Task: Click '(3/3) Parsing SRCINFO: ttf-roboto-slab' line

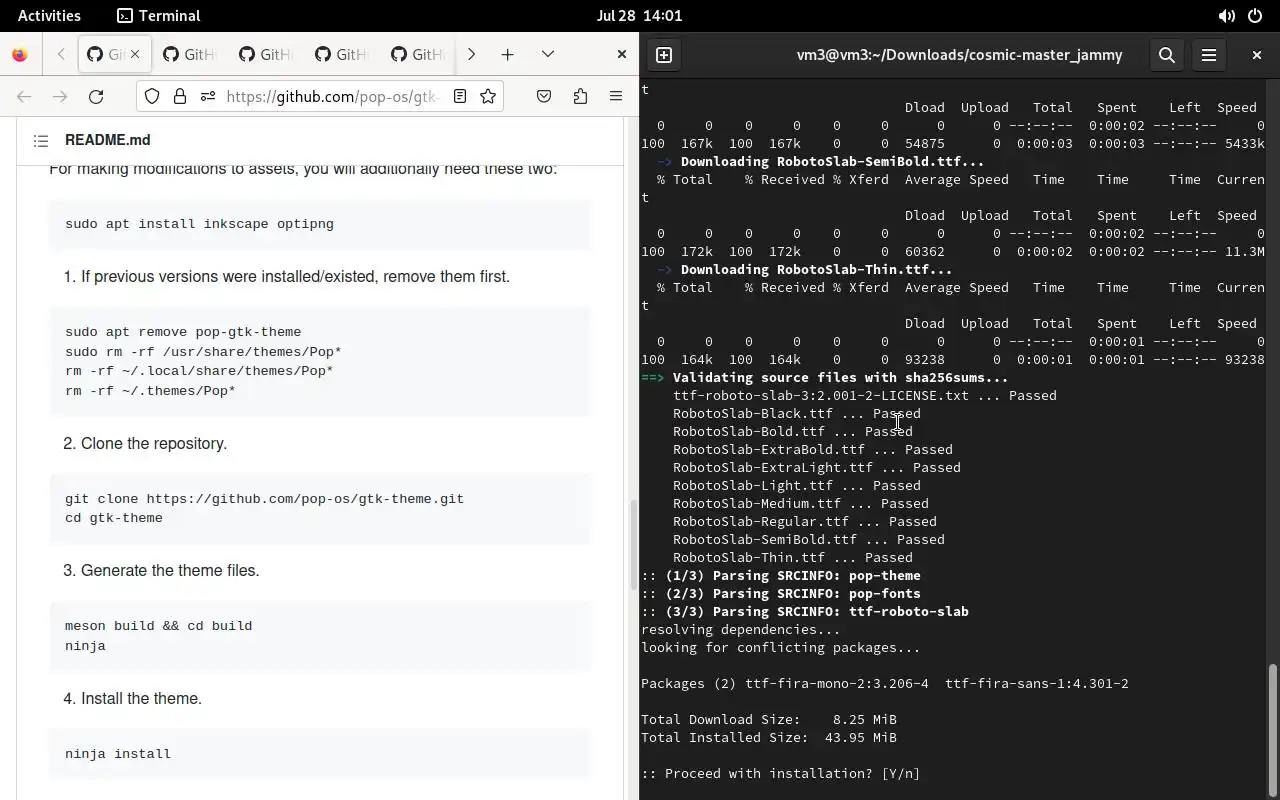Action: tap(805, 611)
